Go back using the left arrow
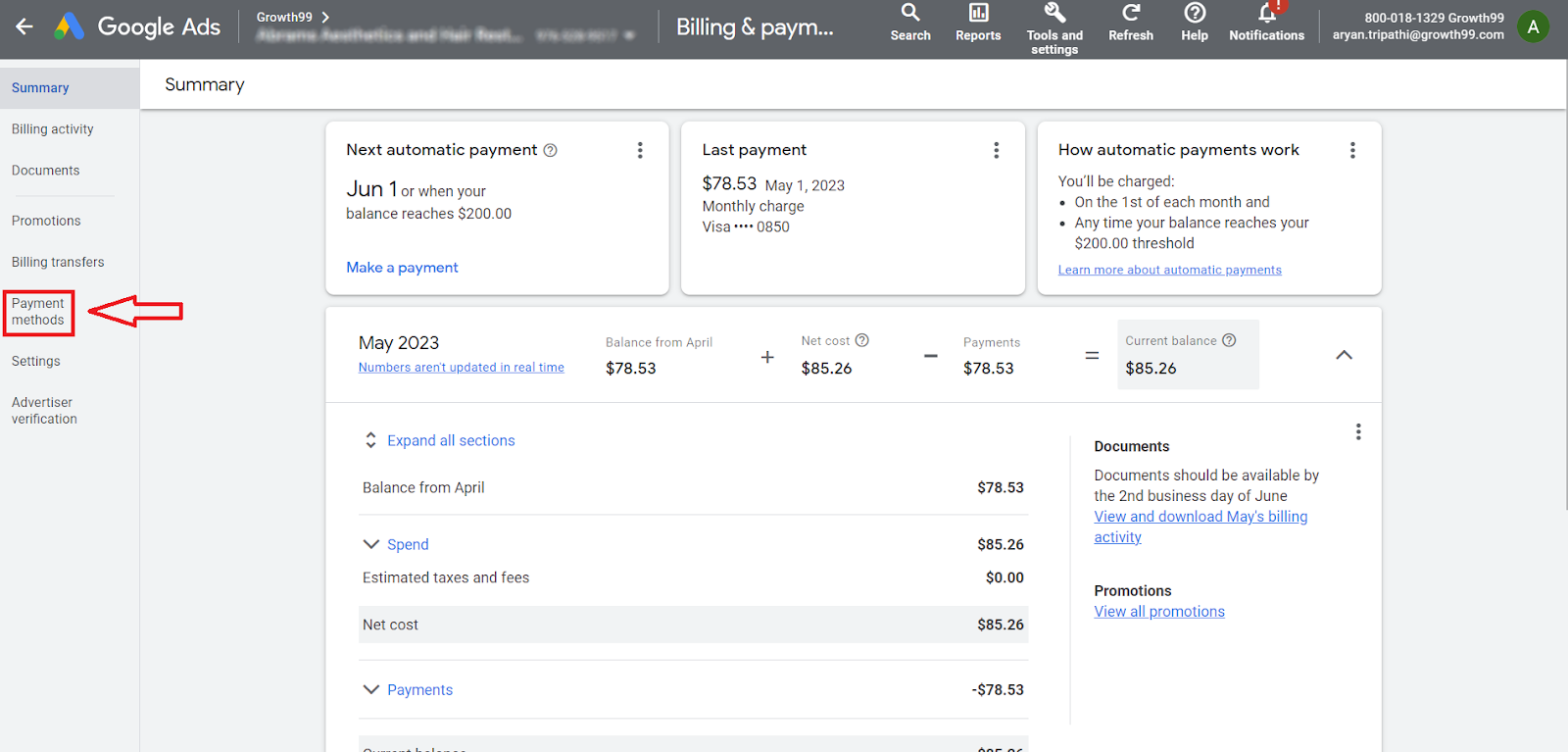Viewport: 1568px width, 752px height. 24,26
